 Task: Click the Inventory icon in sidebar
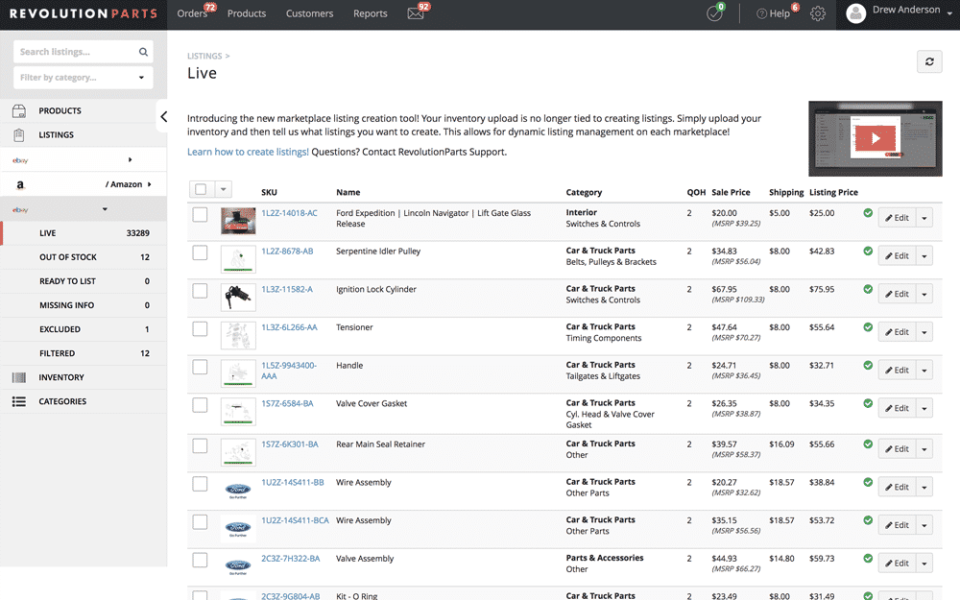16,377
